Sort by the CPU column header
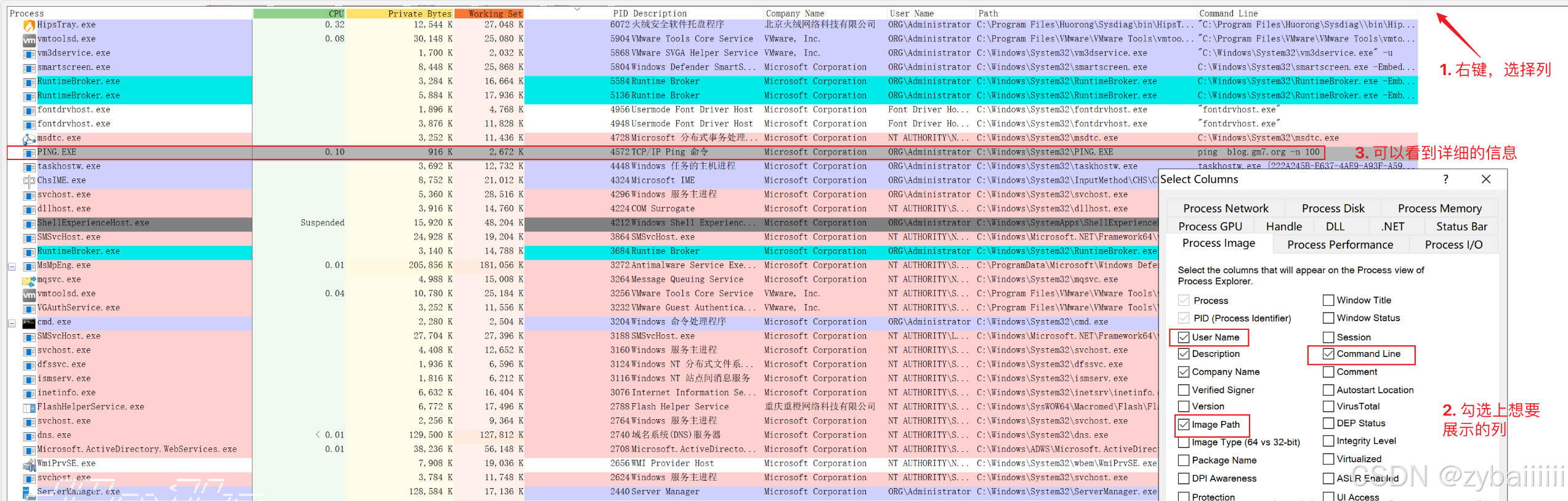 click(x=299, y=14)
